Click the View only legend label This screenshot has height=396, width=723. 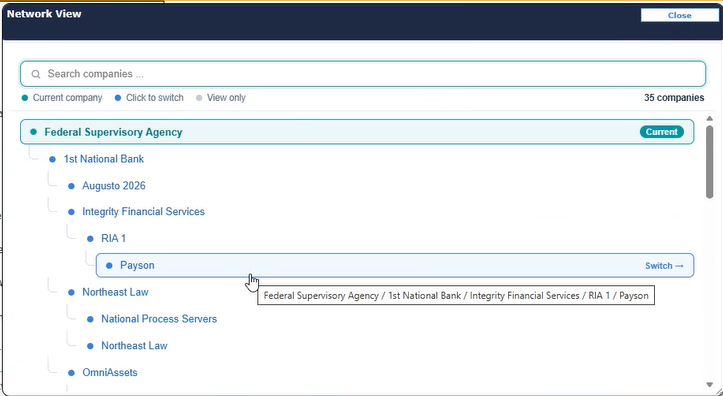[x=226, y=98]
